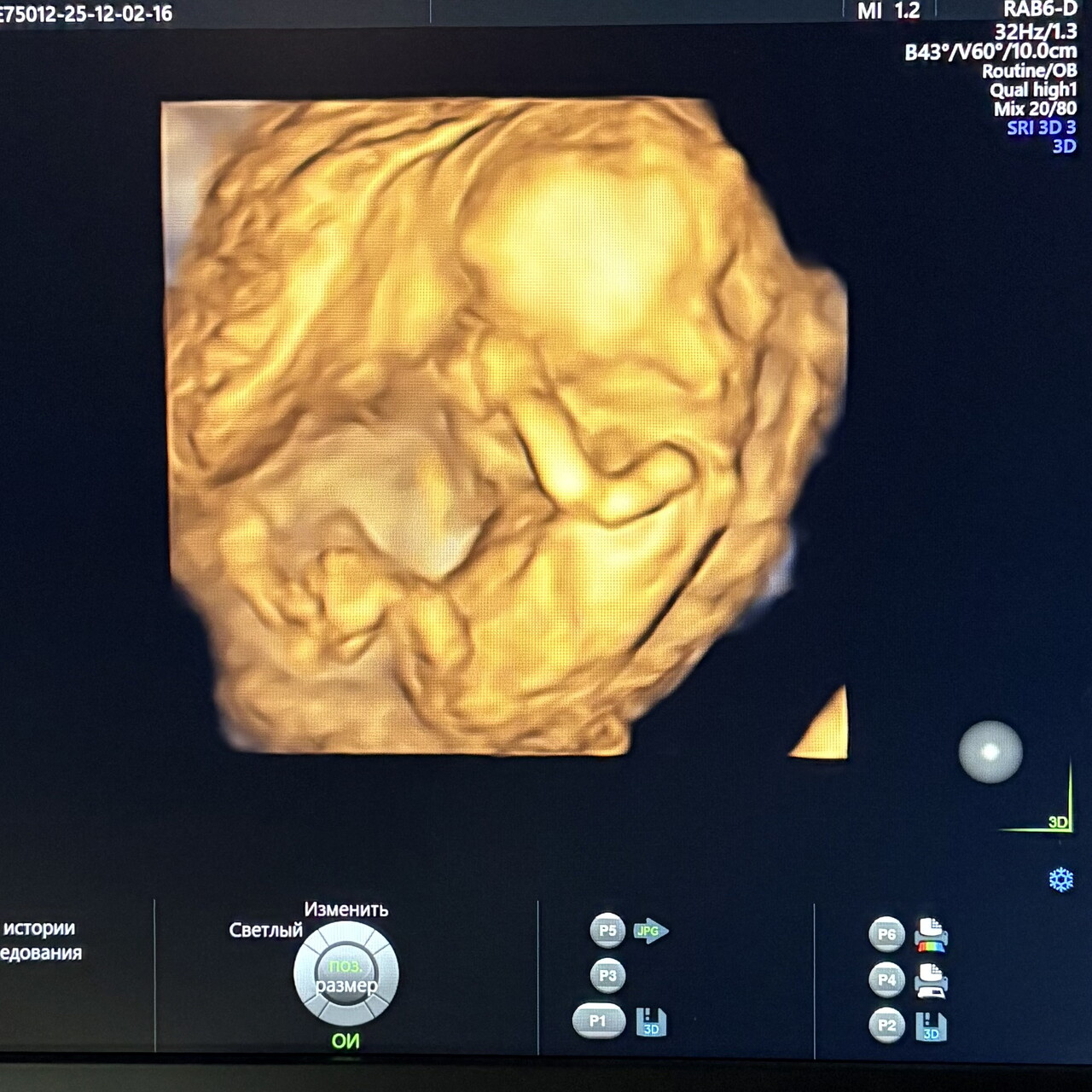Click the 3D save disk icon beside P1

tap(651, 1022)
